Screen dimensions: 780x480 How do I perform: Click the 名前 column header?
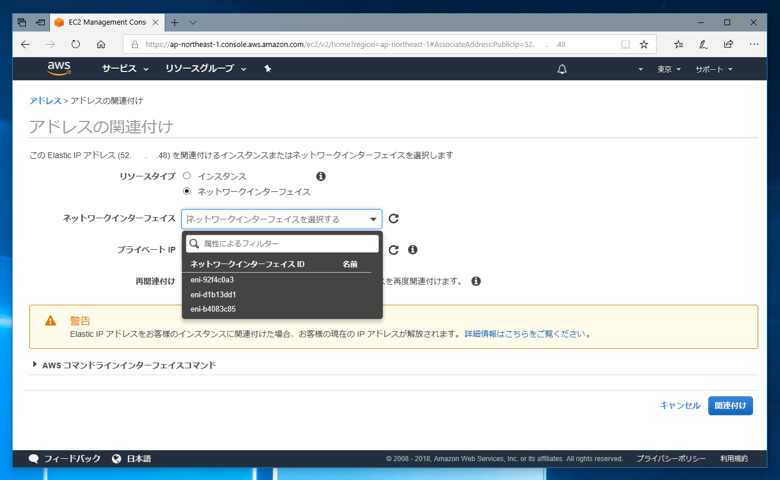pyautogui.click(x=350, y=264)
